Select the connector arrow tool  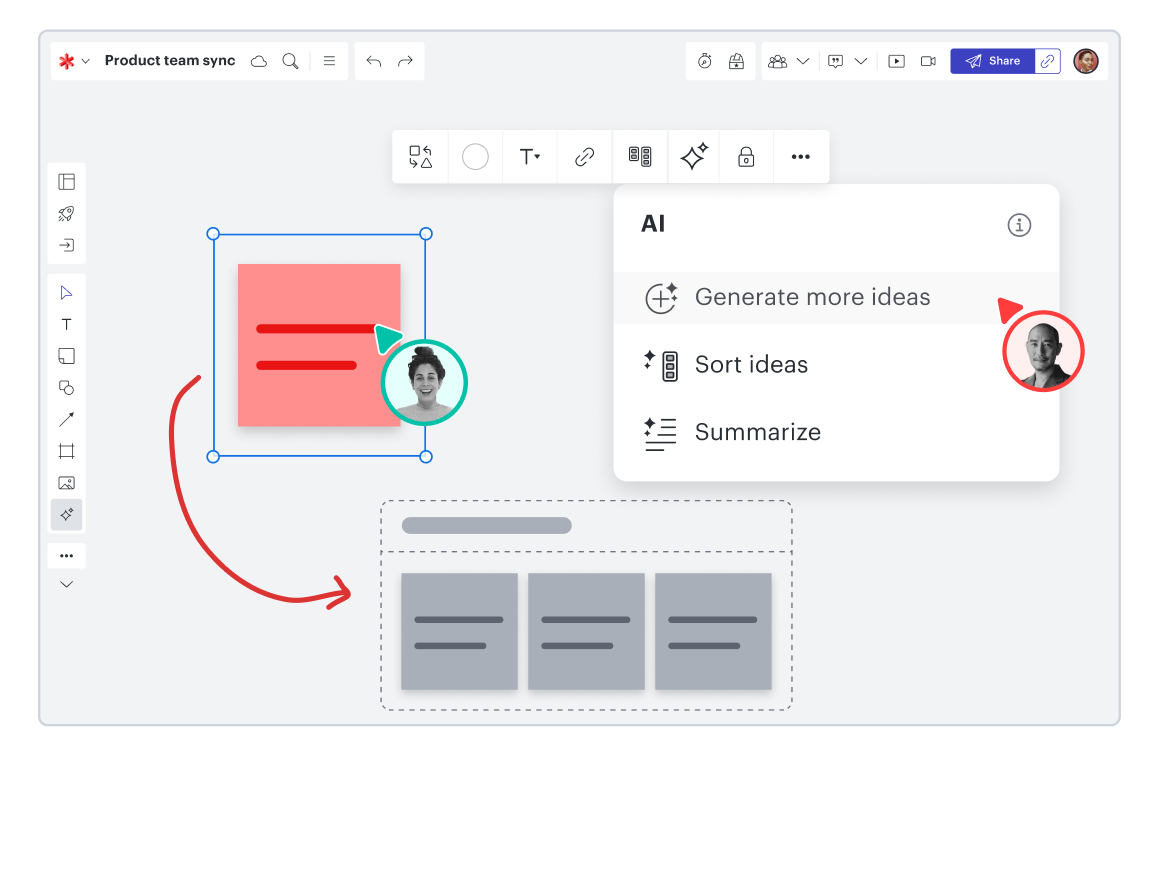[x=66, y=419]
